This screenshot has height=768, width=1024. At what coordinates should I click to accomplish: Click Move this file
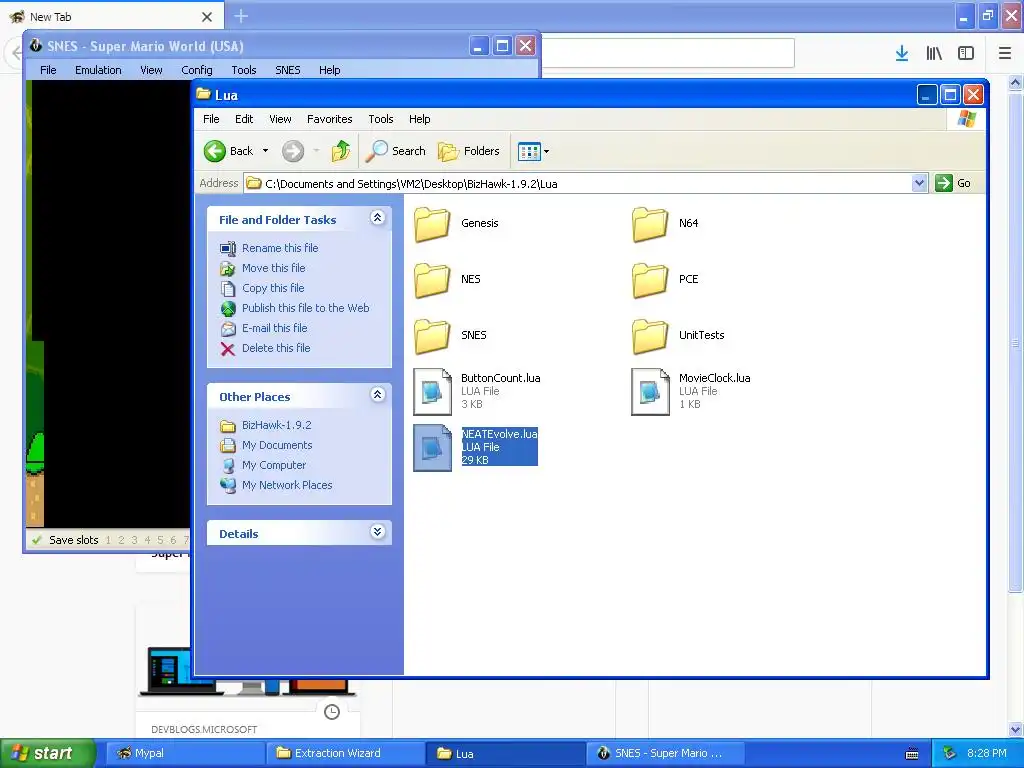coord(274,268)
